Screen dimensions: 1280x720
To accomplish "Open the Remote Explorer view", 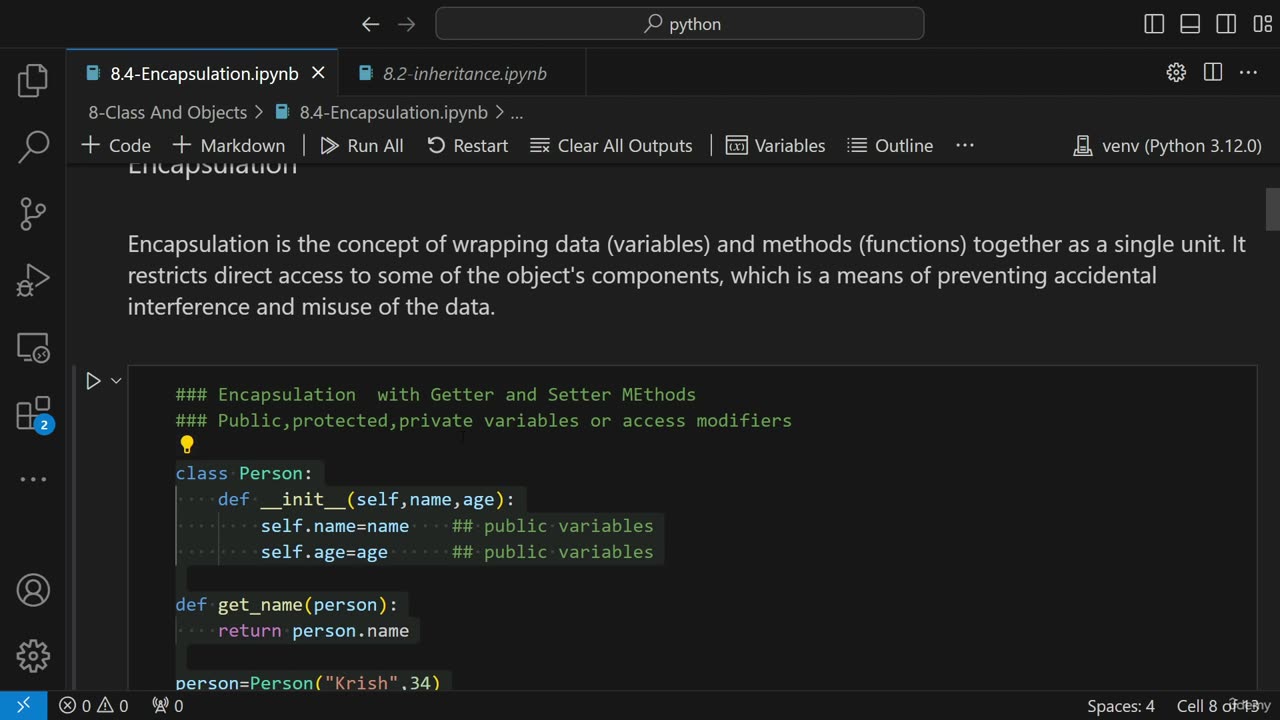I will (x=33, y=347).
